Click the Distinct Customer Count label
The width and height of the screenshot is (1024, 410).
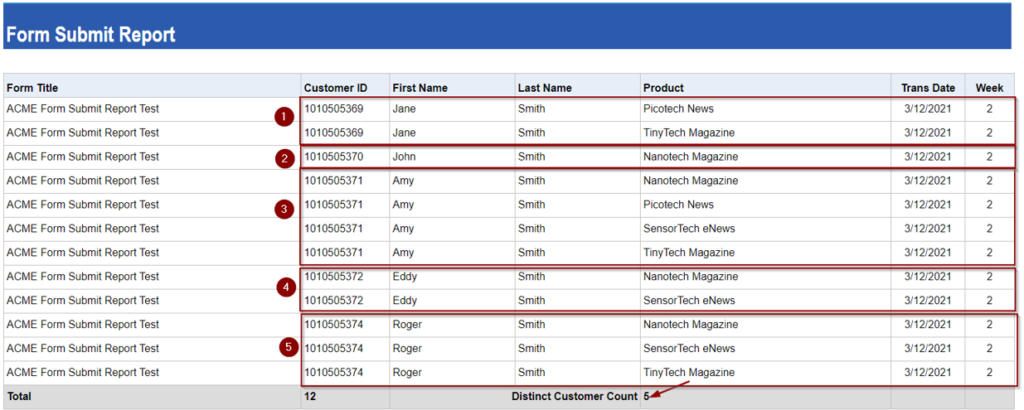tap(574, 397)
